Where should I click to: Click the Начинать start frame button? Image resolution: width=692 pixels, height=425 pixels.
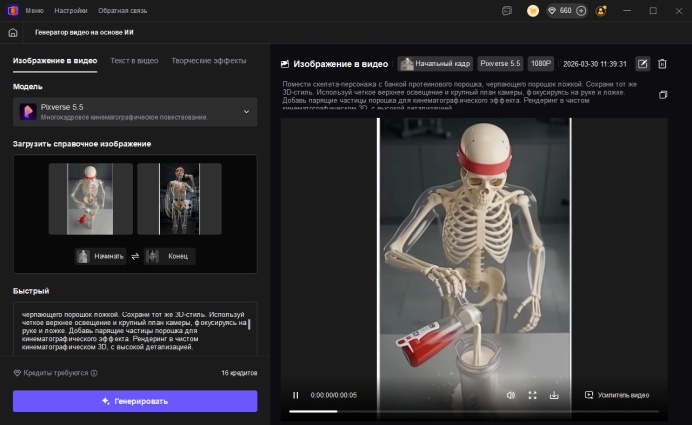[101, 256]
